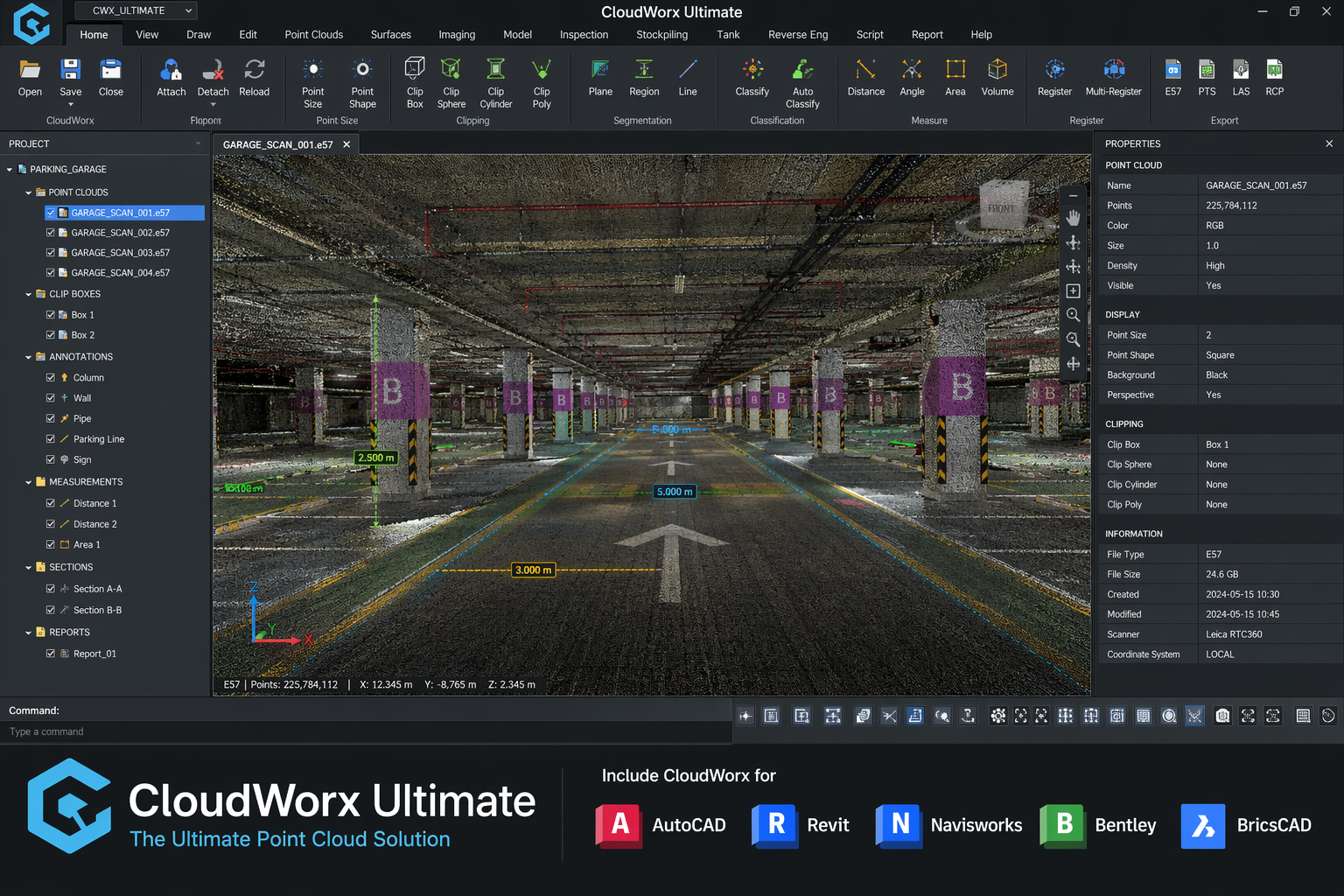1344x896 pixels.
Task: Switch to the Point Clouds ribbon tab
Action: [314, 35]
